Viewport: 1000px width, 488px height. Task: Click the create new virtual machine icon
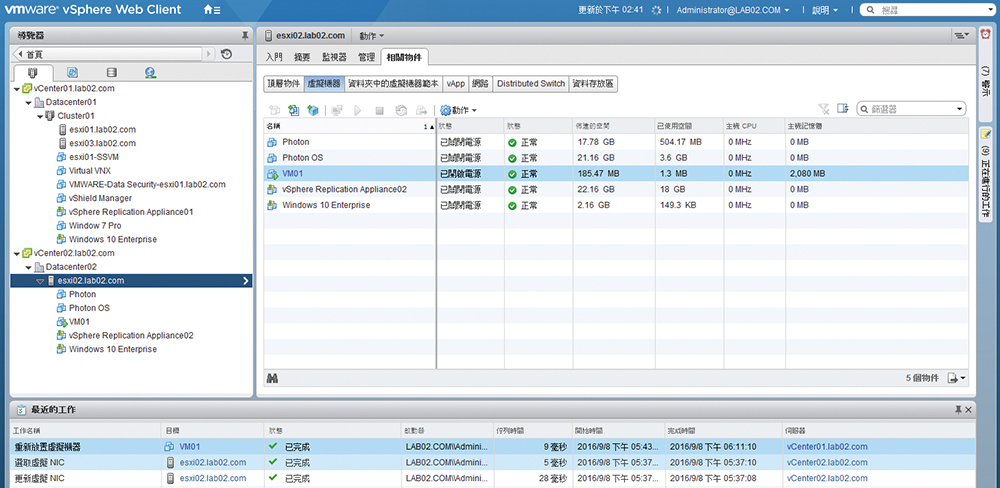pyautogui.click(x=275, y=110)
